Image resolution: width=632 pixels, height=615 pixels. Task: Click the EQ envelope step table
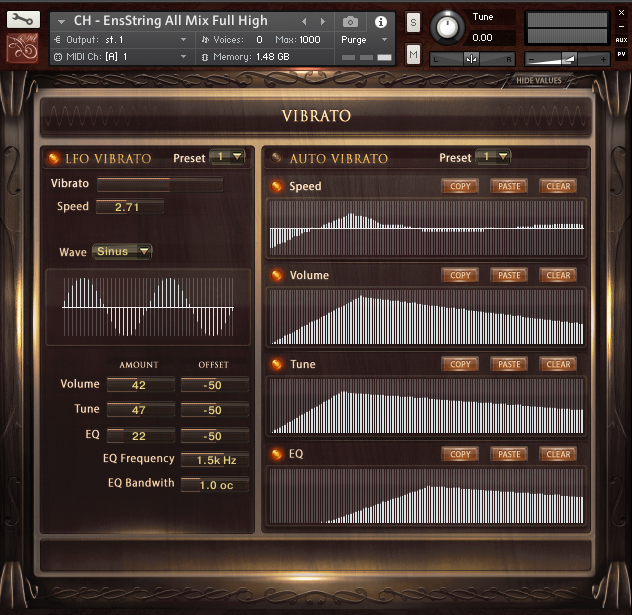(x=426, y=496)
